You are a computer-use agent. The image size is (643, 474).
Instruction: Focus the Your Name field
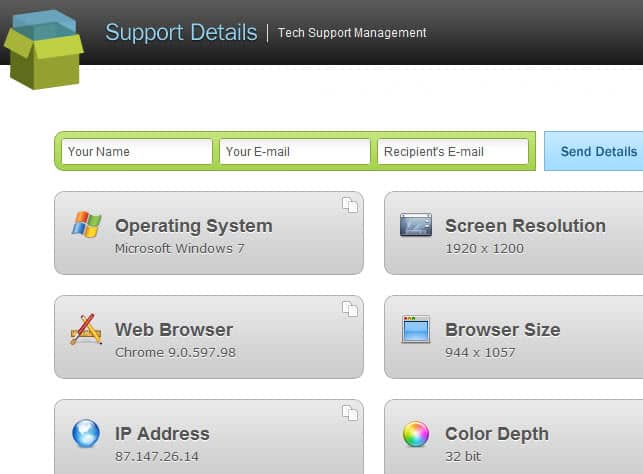pyautogui.click(x=137, y=151)
